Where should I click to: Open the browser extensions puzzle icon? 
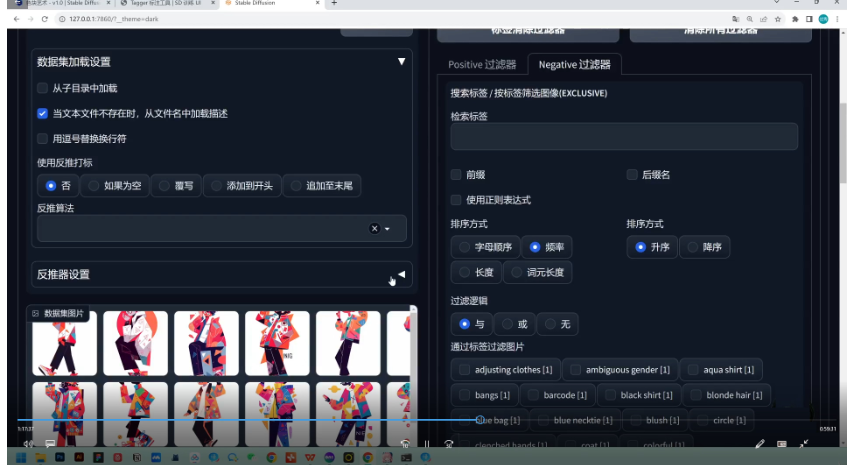[x=795, y=19]
